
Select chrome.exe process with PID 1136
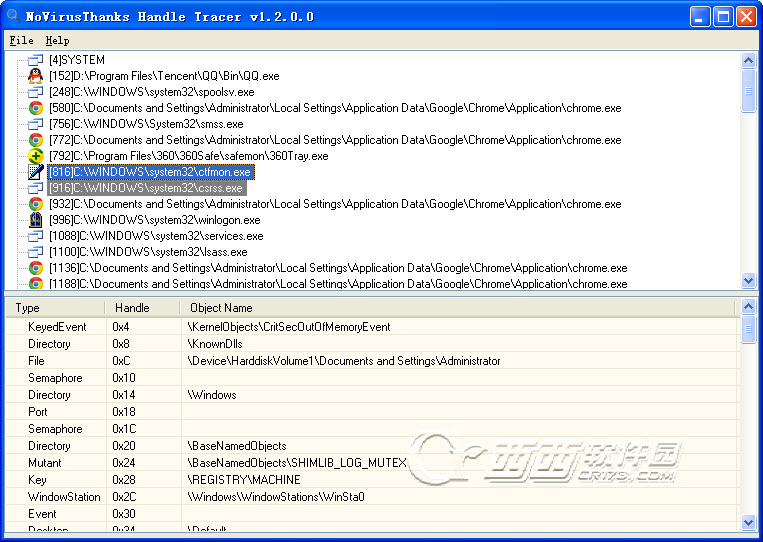click(x=338, y=268)
